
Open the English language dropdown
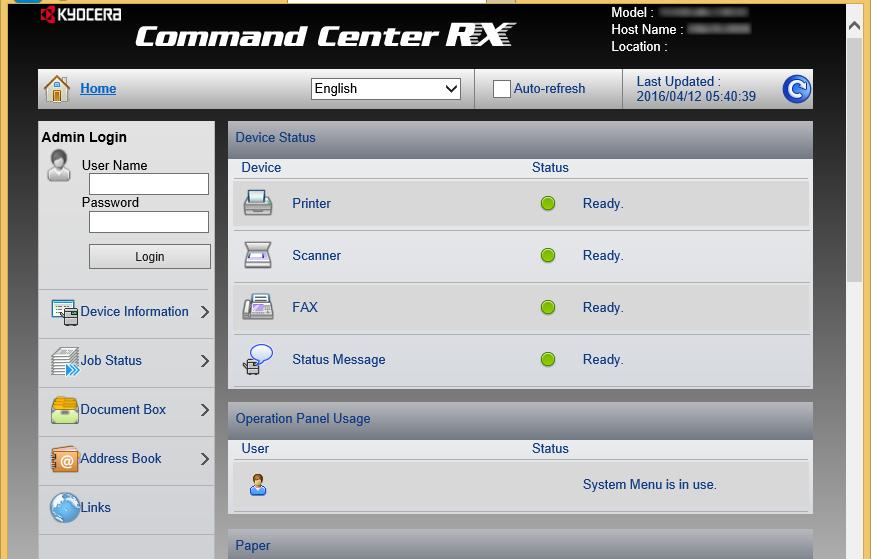coord(386,89)
